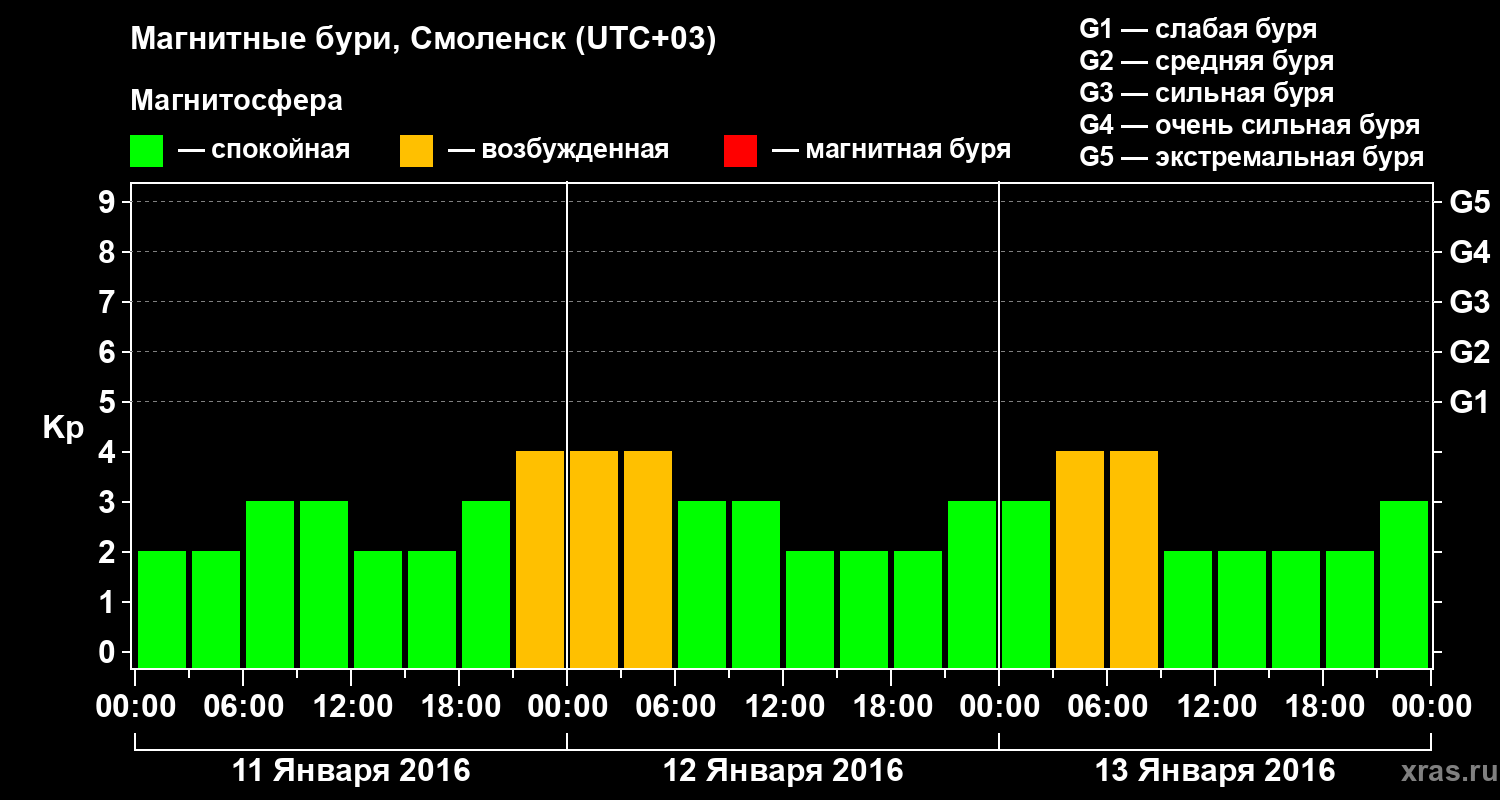The width and height of the screenshot is (1500, 800).
Task: Click the 21:00–00:00 green bar on 12 Января
Action: [x=972, y=584]
